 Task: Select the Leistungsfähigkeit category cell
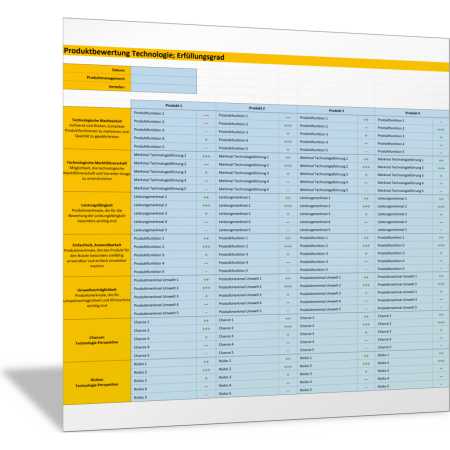point(97,213)
